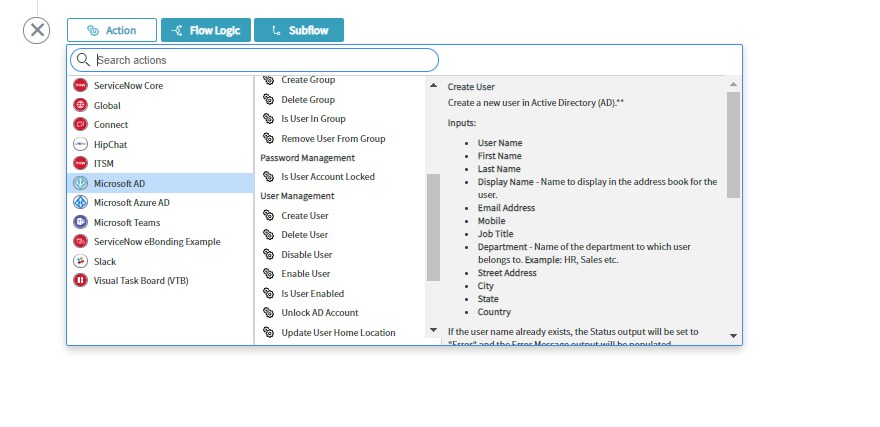880x427 pixels.
Task: Click the Microsoft Teams icon
Action: [x=80, y=222]
